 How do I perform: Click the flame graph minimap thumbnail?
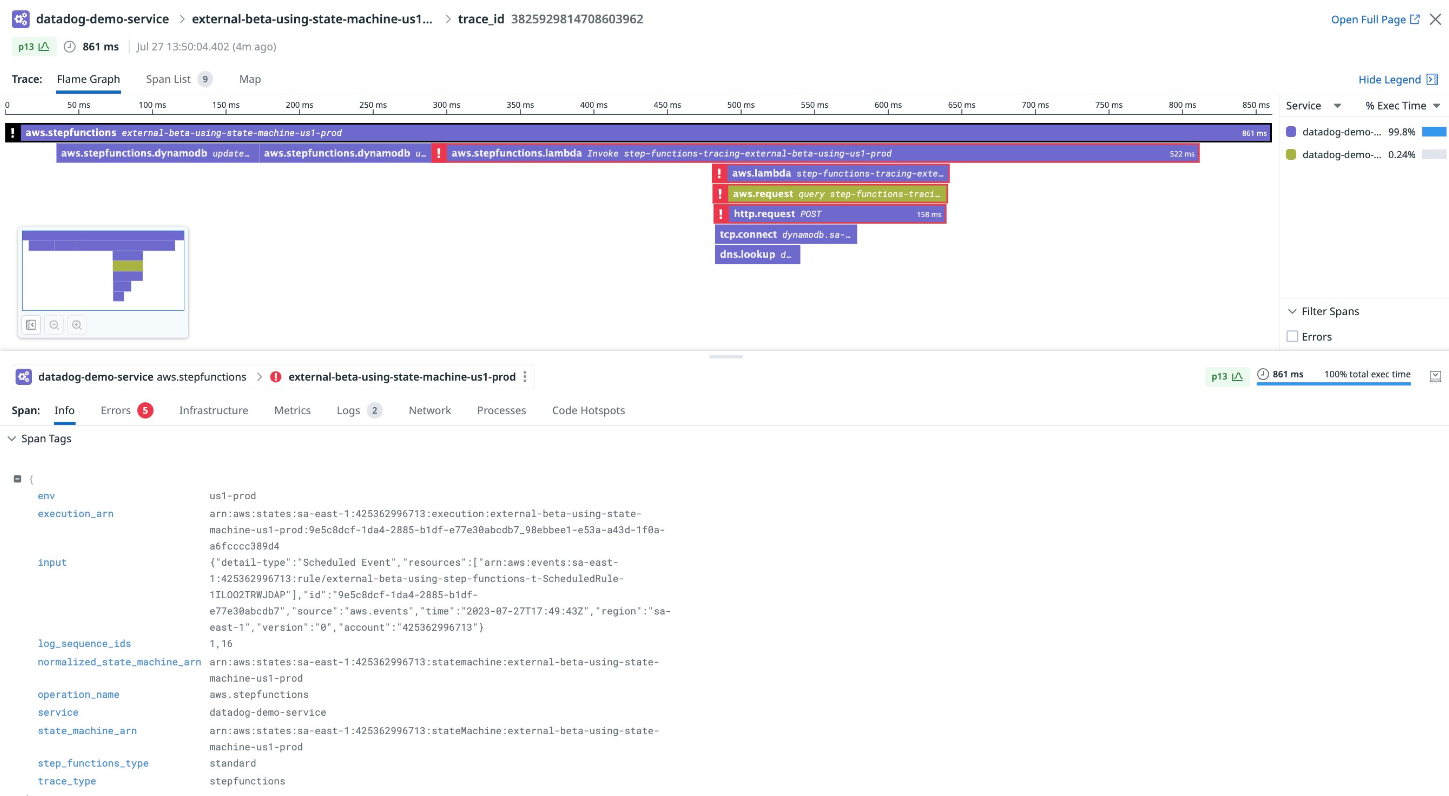pyautogui.click(x=103, y=270)
